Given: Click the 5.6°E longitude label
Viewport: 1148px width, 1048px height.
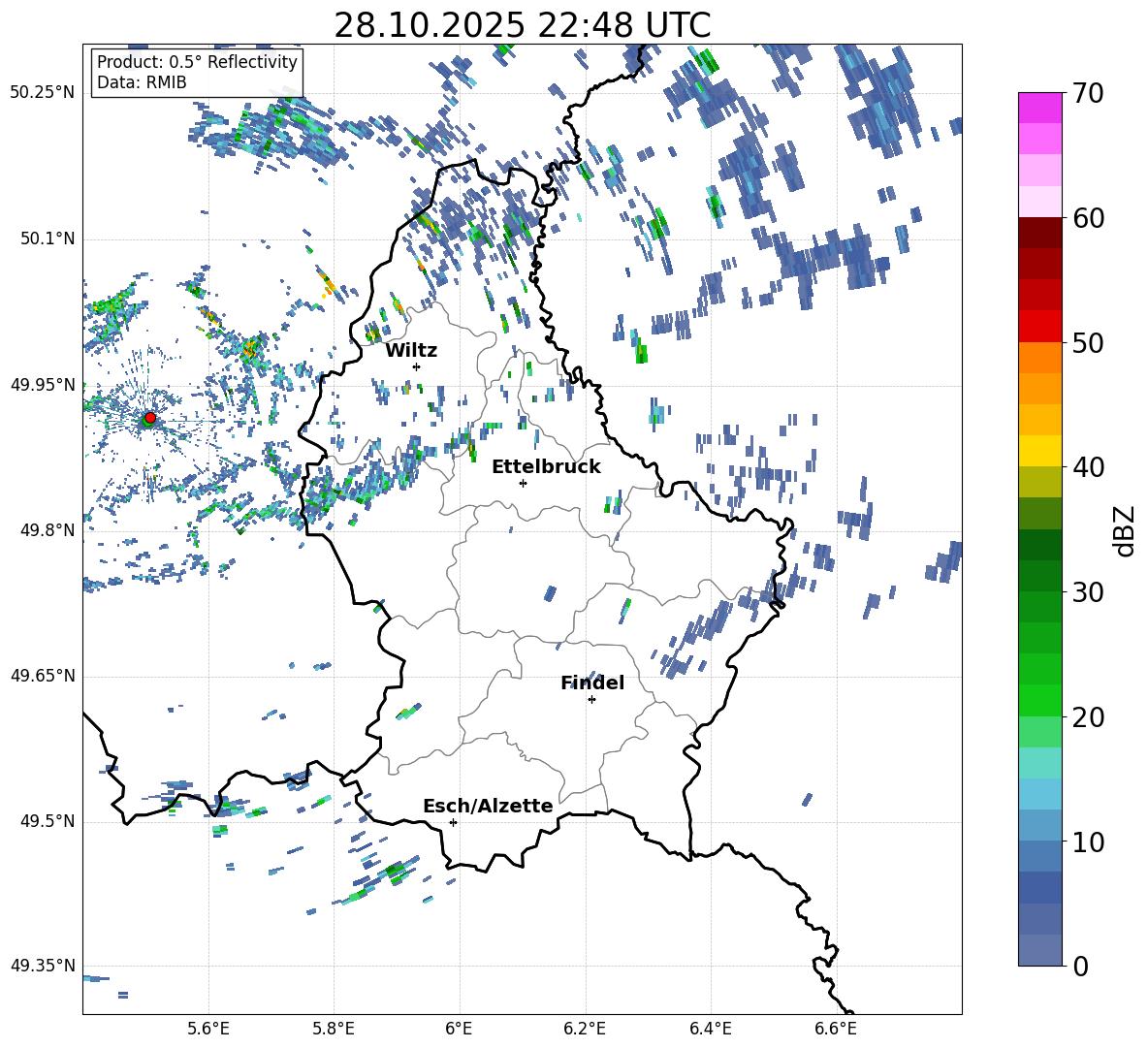Looking at the screenshot, I should click(x=208, y=1029).
